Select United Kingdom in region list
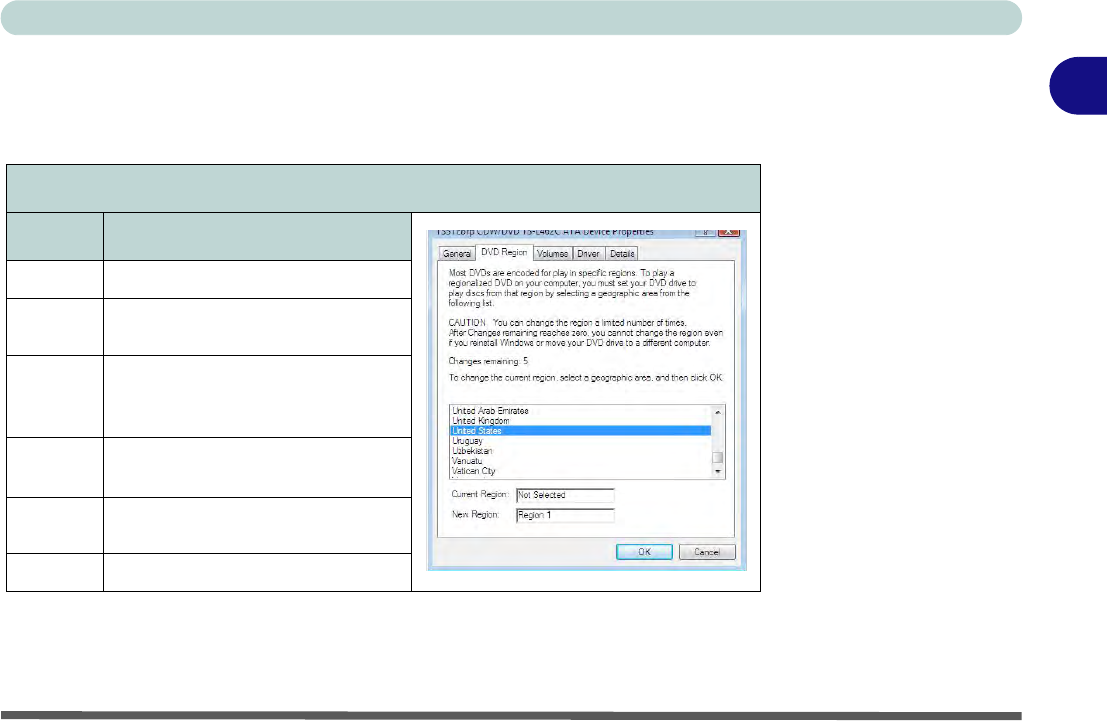 tap(481, 421)
